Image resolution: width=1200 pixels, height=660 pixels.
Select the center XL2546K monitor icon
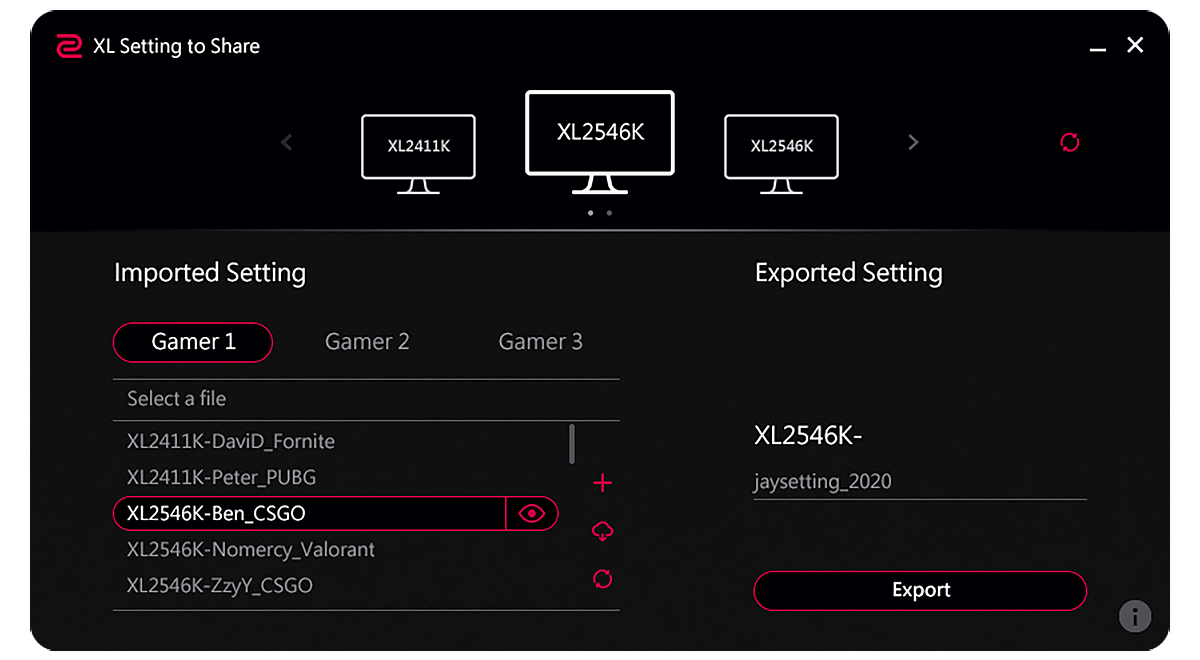600,140
